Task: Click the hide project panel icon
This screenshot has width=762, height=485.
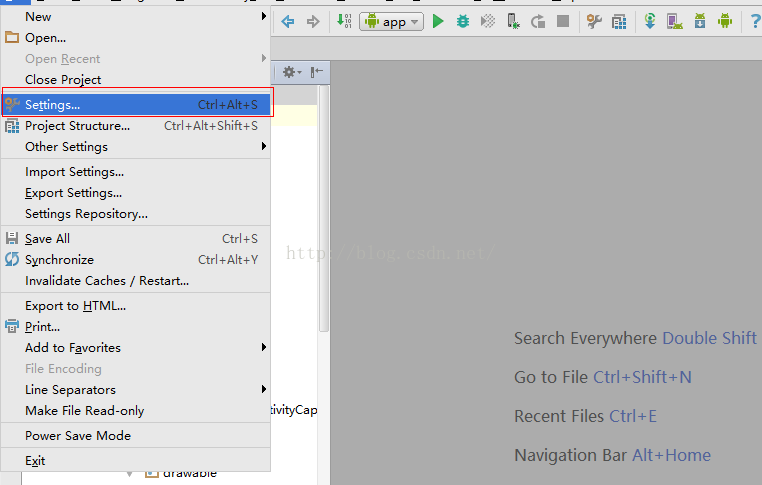Action: click(316, 72)
